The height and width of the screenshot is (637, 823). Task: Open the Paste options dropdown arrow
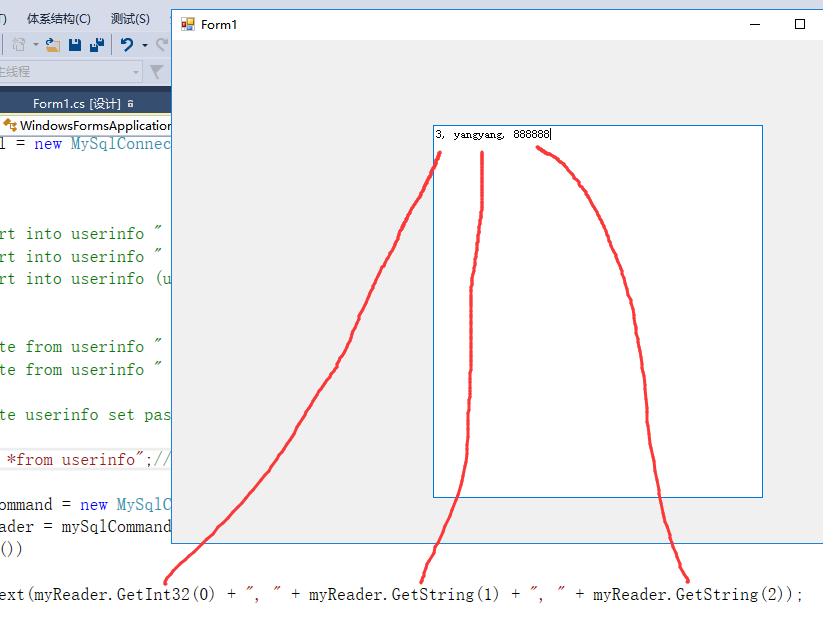[x=35, y=45]
